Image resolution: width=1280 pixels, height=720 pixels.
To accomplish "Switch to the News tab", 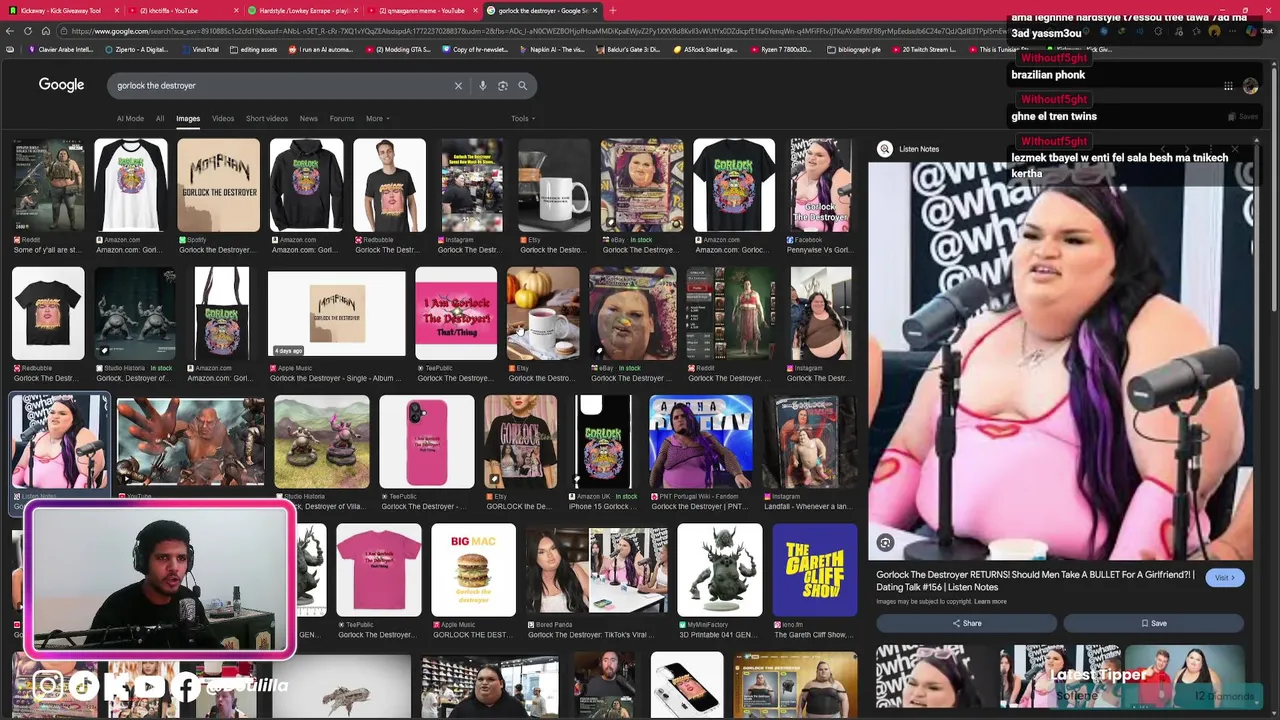I will coord(309,119).
